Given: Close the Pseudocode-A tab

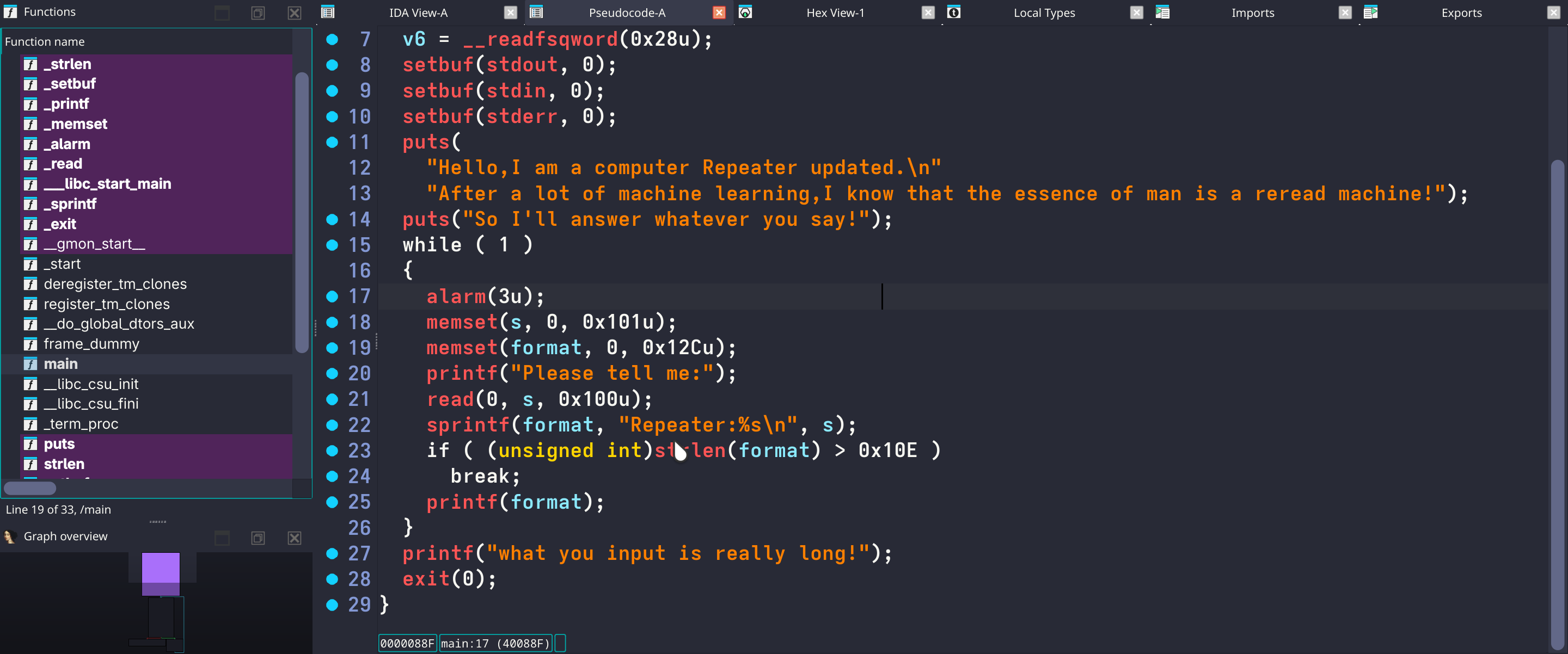Looking at the screenshot, I should 719,13.
